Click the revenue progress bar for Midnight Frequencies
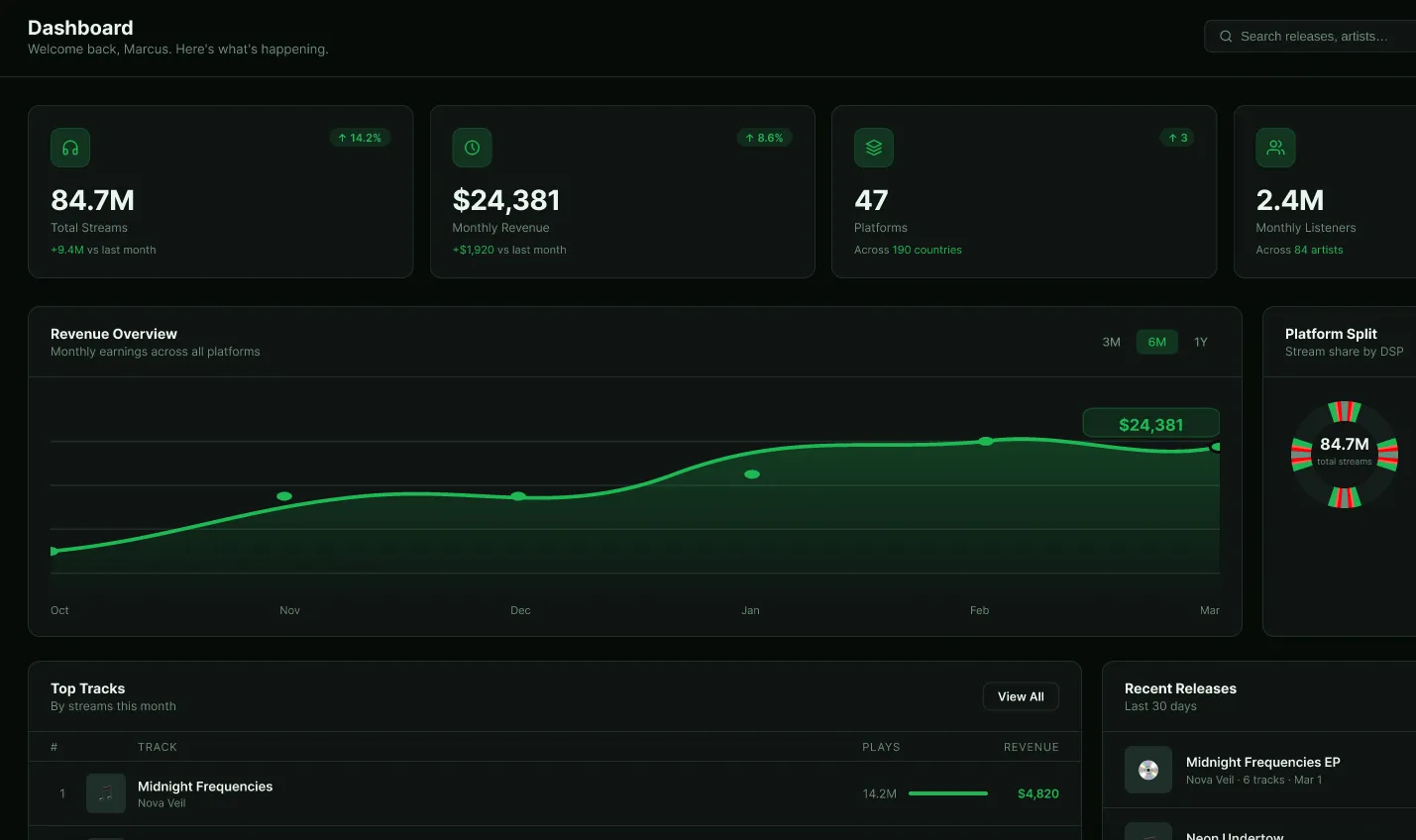Screen dimensions: 1416x840 coord(949,793)
